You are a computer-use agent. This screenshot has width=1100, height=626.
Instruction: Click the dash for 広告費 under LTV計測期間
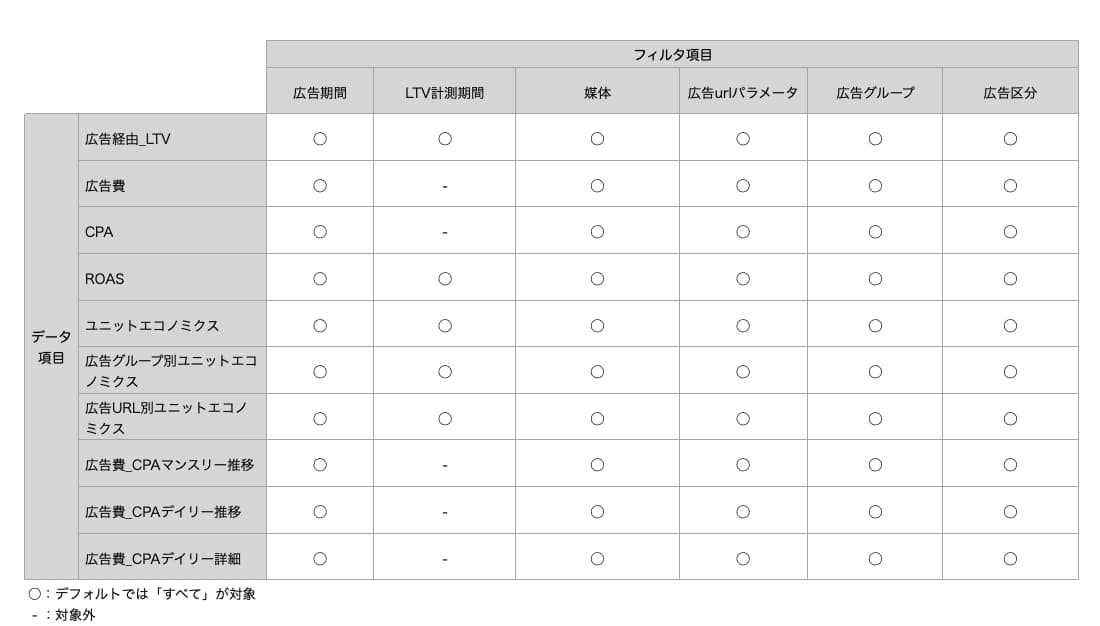(x=445, y=187)
